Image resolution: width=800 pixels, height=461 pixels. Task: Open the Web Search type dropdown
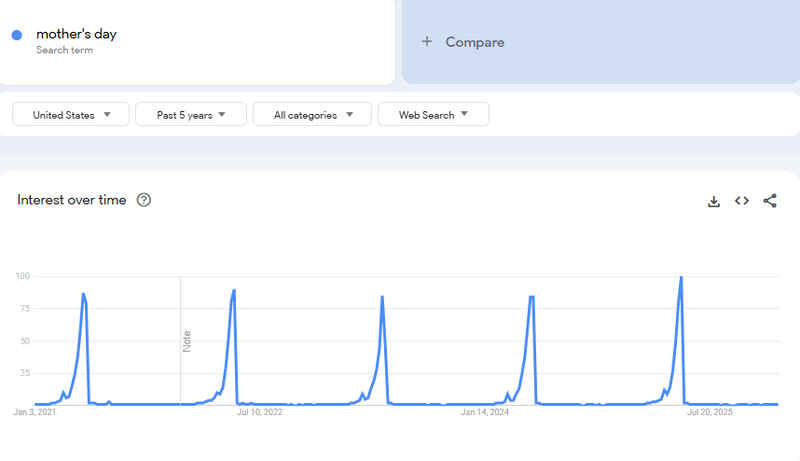pos(433,114)
